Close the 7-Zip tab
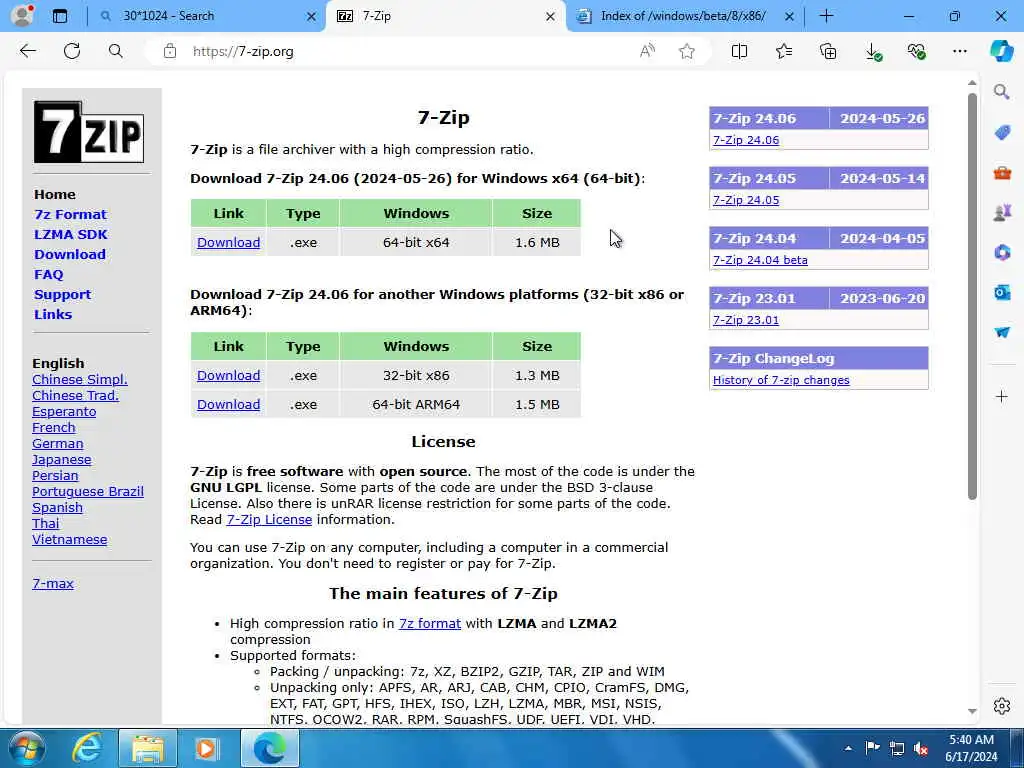Screen dimensions: 1024x768 551,16
